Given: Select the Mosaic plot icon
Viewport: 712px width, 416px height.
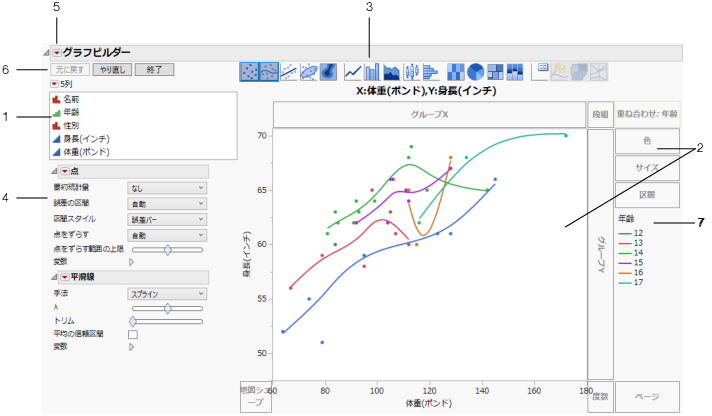Looking at the screenshot, I should pyautogui.click(x=514, y=72).
